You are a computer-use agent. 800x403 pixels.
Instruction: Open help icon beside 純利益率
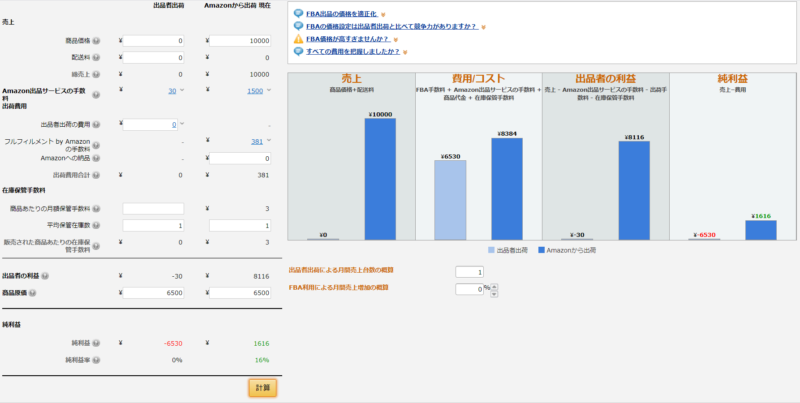point(96,360)
